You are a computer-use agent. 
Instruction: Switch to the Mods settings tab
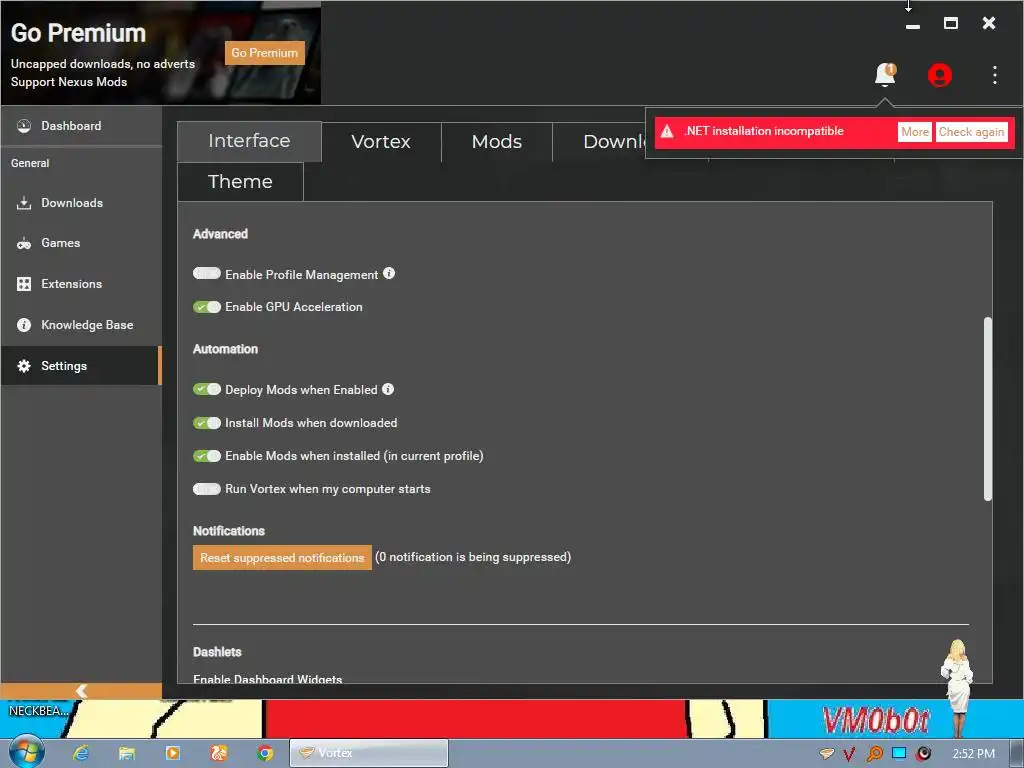(x=496, y=142)
